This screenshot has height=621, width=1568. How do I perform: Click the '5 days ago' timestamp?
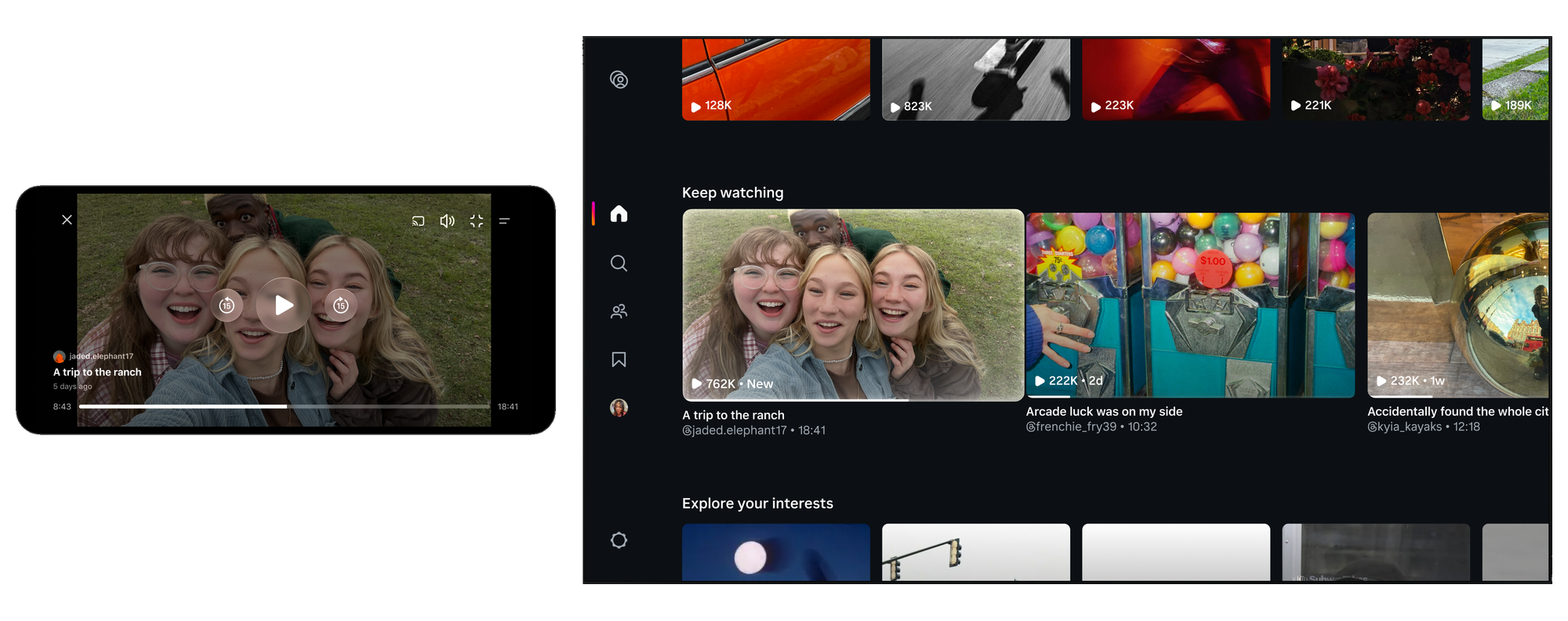tap(72, 387)
